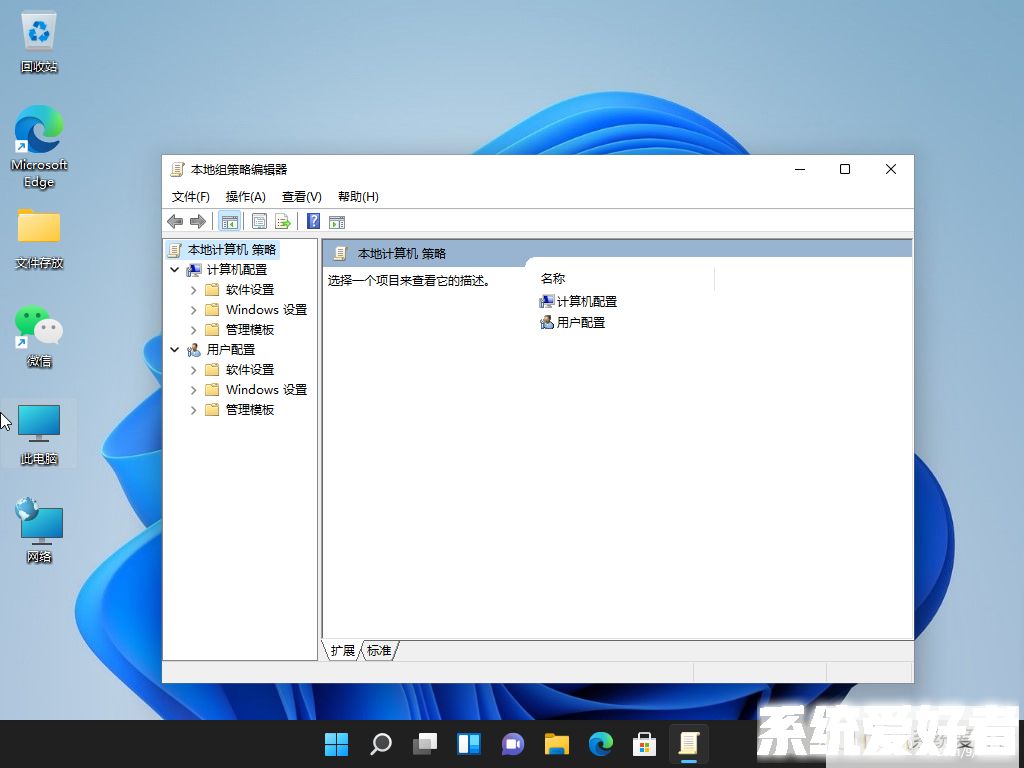Open Microsoft Store from the taskbar
This screenshot has width=1024, height=768.
click(644, 744)
